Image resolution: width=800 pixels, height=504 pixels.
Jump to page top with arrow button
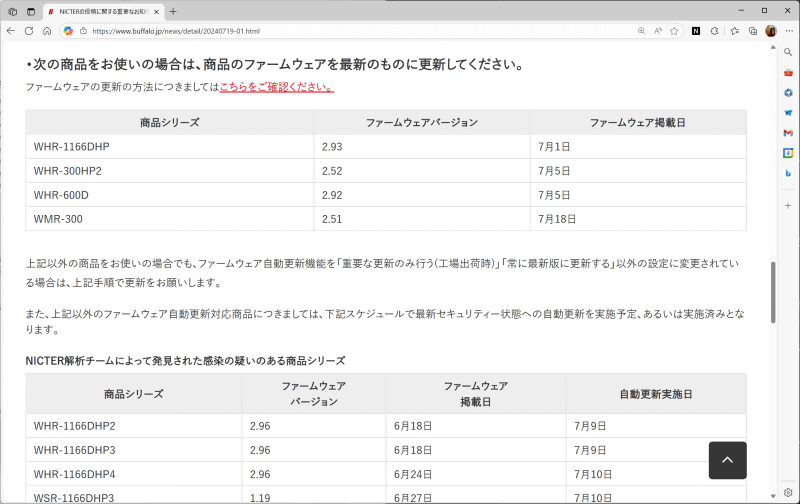[x=728, y=460]
